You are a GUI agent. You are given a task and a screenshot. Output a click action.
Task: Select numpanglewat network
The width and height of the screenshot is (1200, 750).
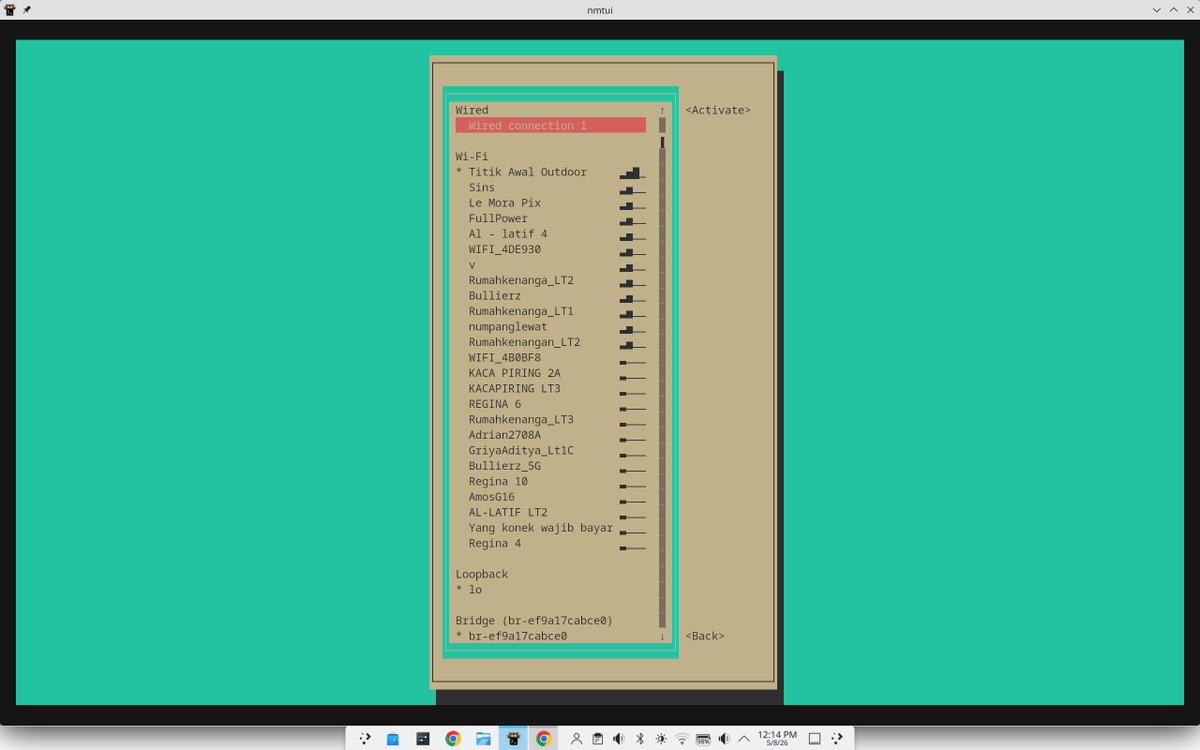click(550, 327)
